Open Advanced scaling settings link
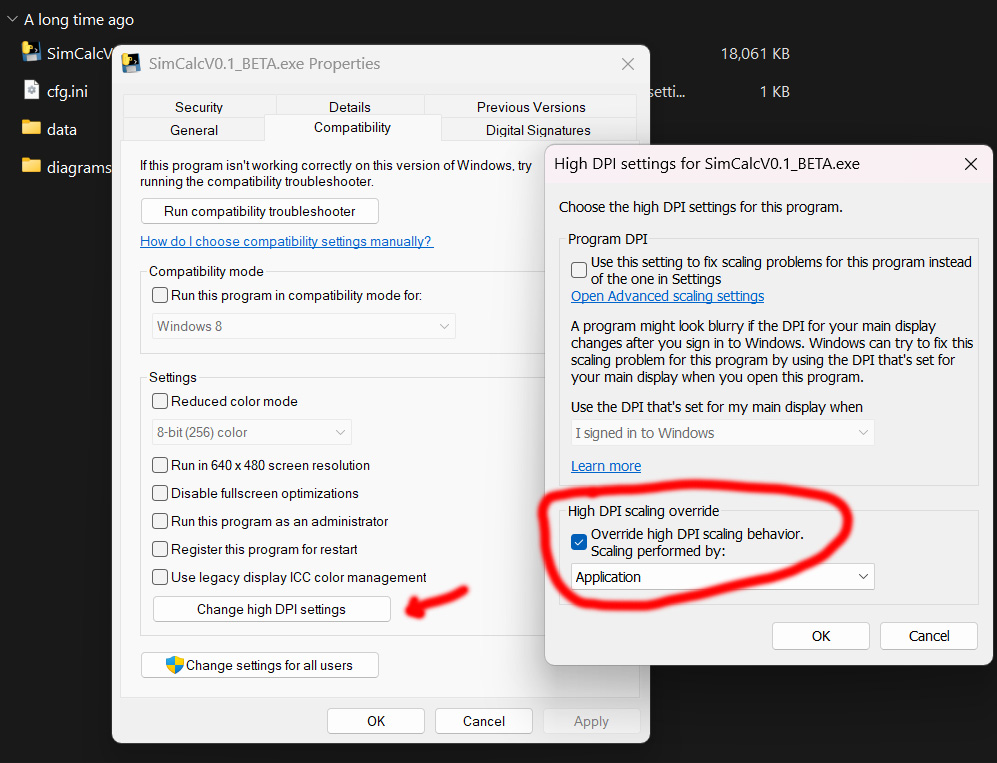 [667, 296]
